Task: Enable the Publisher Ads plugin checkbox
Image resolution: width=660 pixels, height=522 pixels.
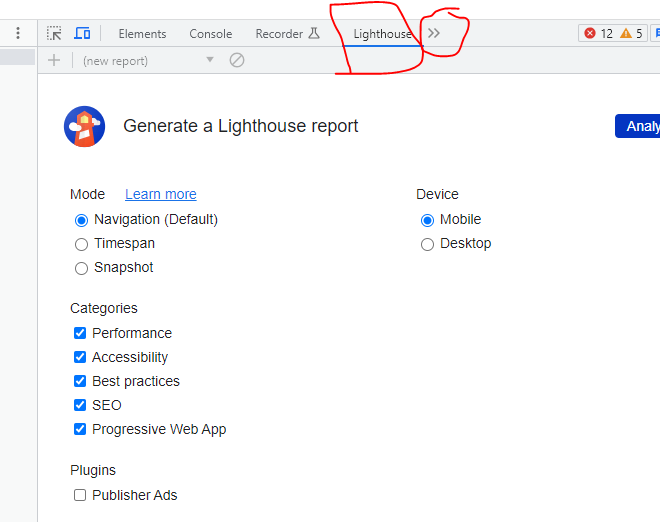Action: [80, 495]
